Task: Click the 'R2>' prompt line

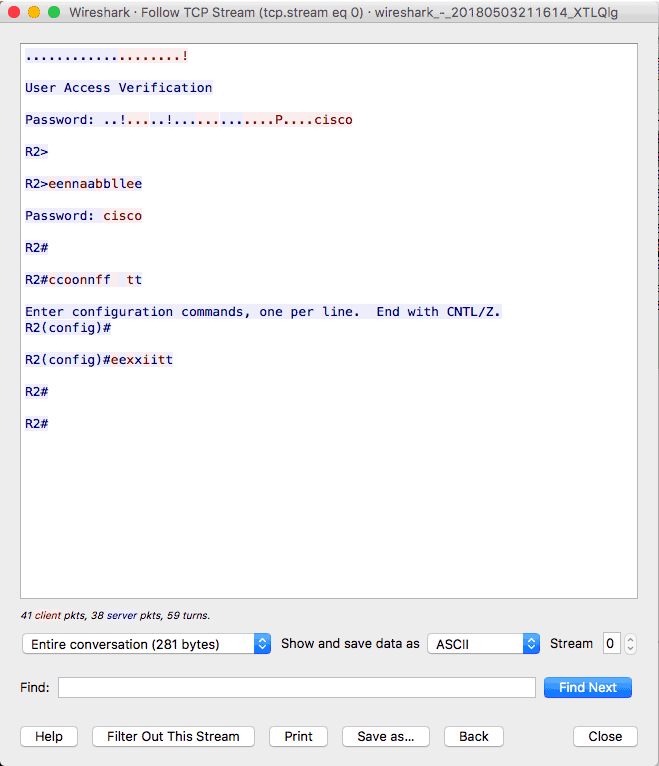Action: coord(37,152)
